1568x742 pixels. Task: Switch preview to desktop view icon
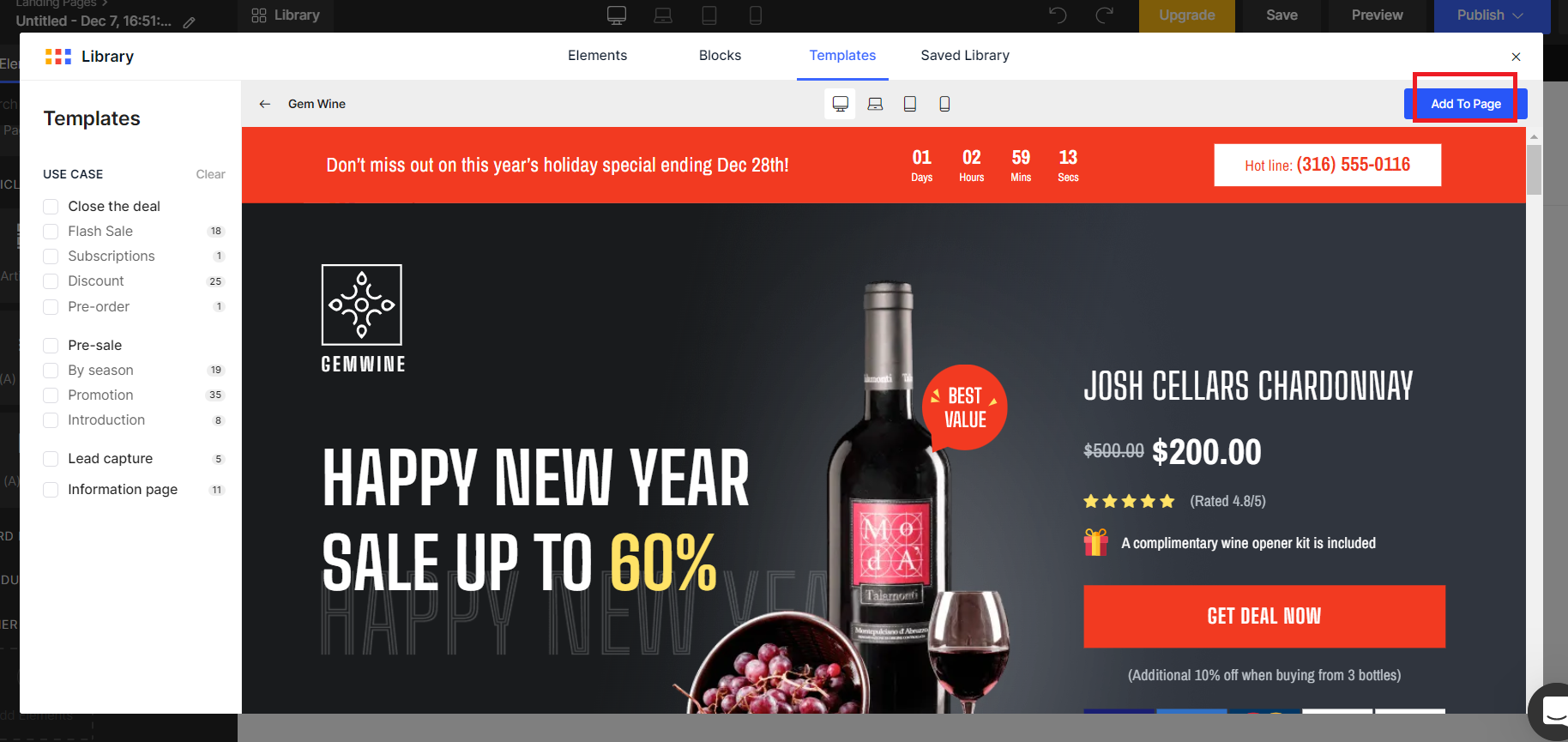point(841,104)
